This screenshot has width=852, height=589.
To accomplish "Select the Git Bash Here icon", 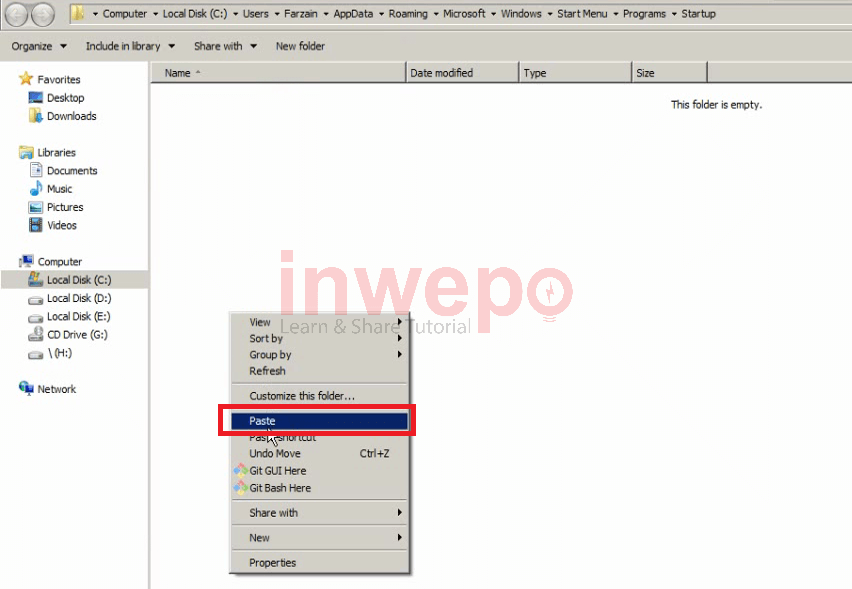I will tap(240, 488).
